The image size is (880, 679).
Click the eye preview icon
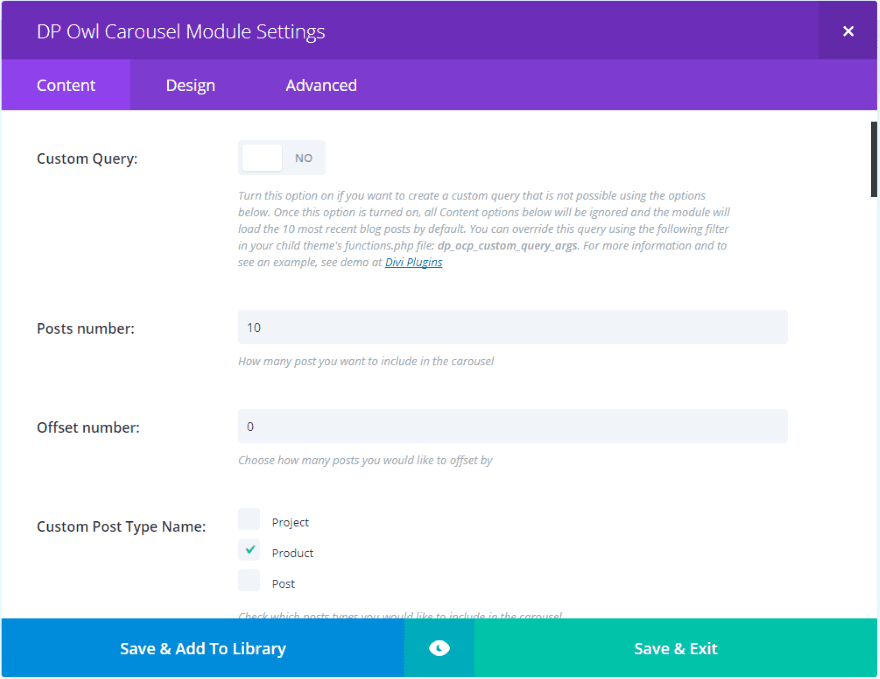439,649
